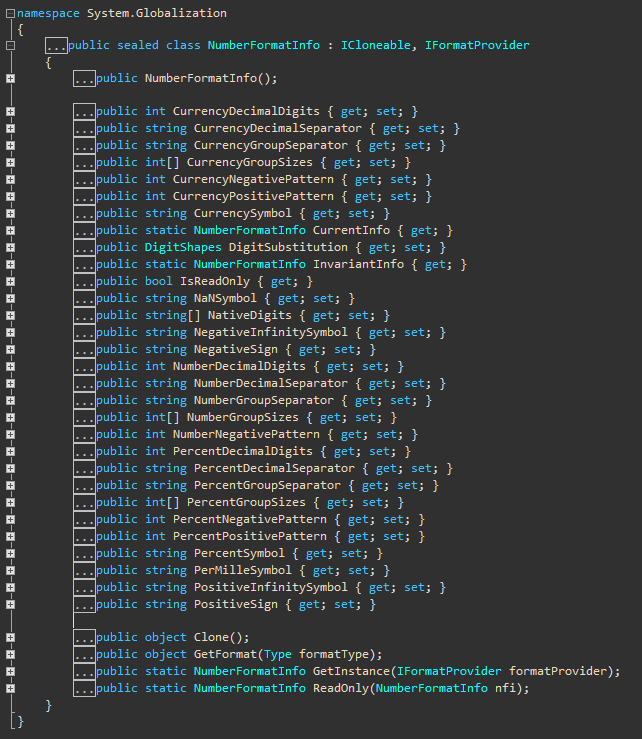Screen dimensions: 642x739
Task: Expand plus box beside DigitSubstitution
Action: pos(10,247)
